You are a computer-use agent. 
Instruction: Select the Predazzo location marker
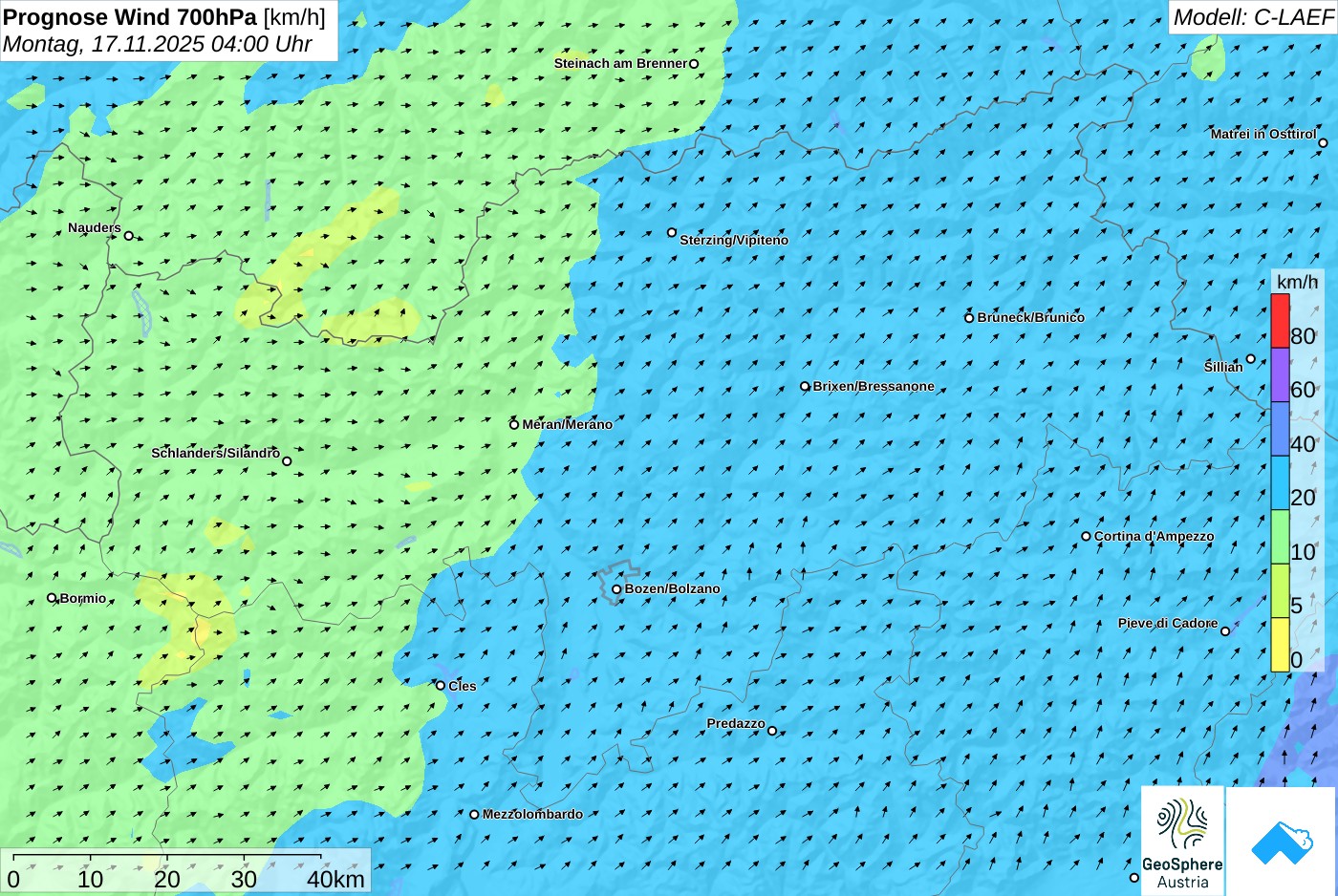(772, 732)
